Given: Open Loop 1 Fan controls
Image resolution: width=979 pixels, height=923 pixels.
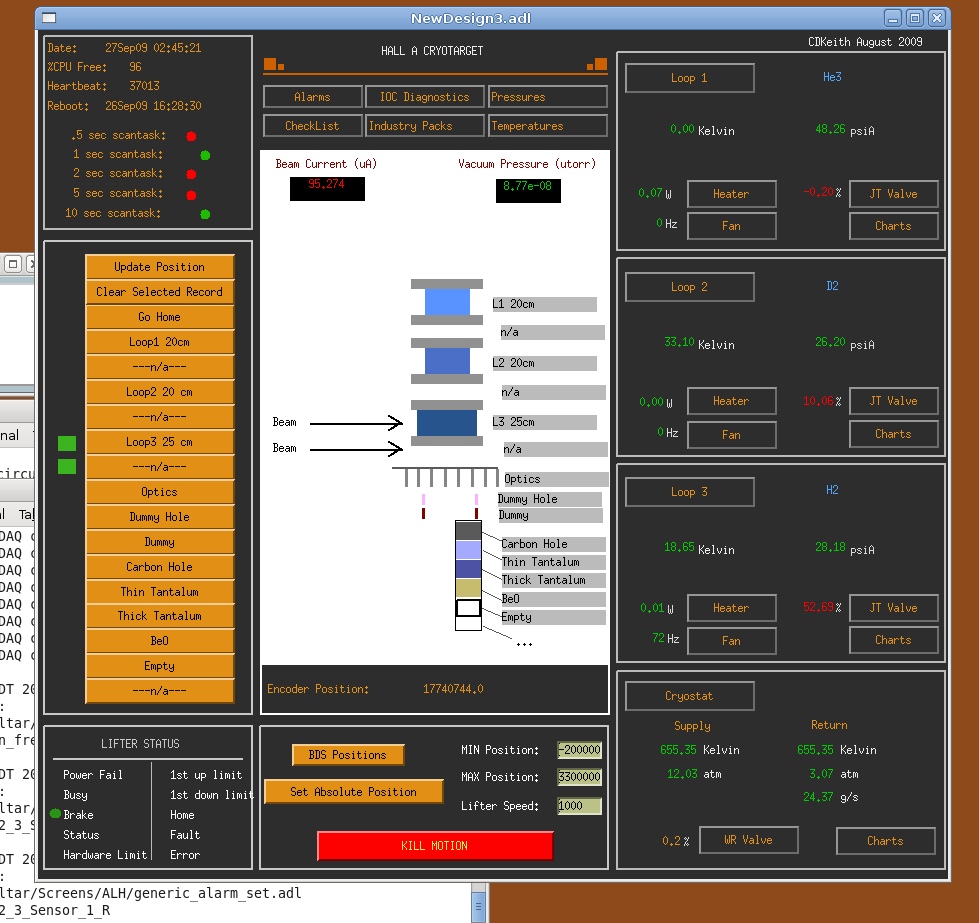Looking at the screenshot, I should (731, 225).
